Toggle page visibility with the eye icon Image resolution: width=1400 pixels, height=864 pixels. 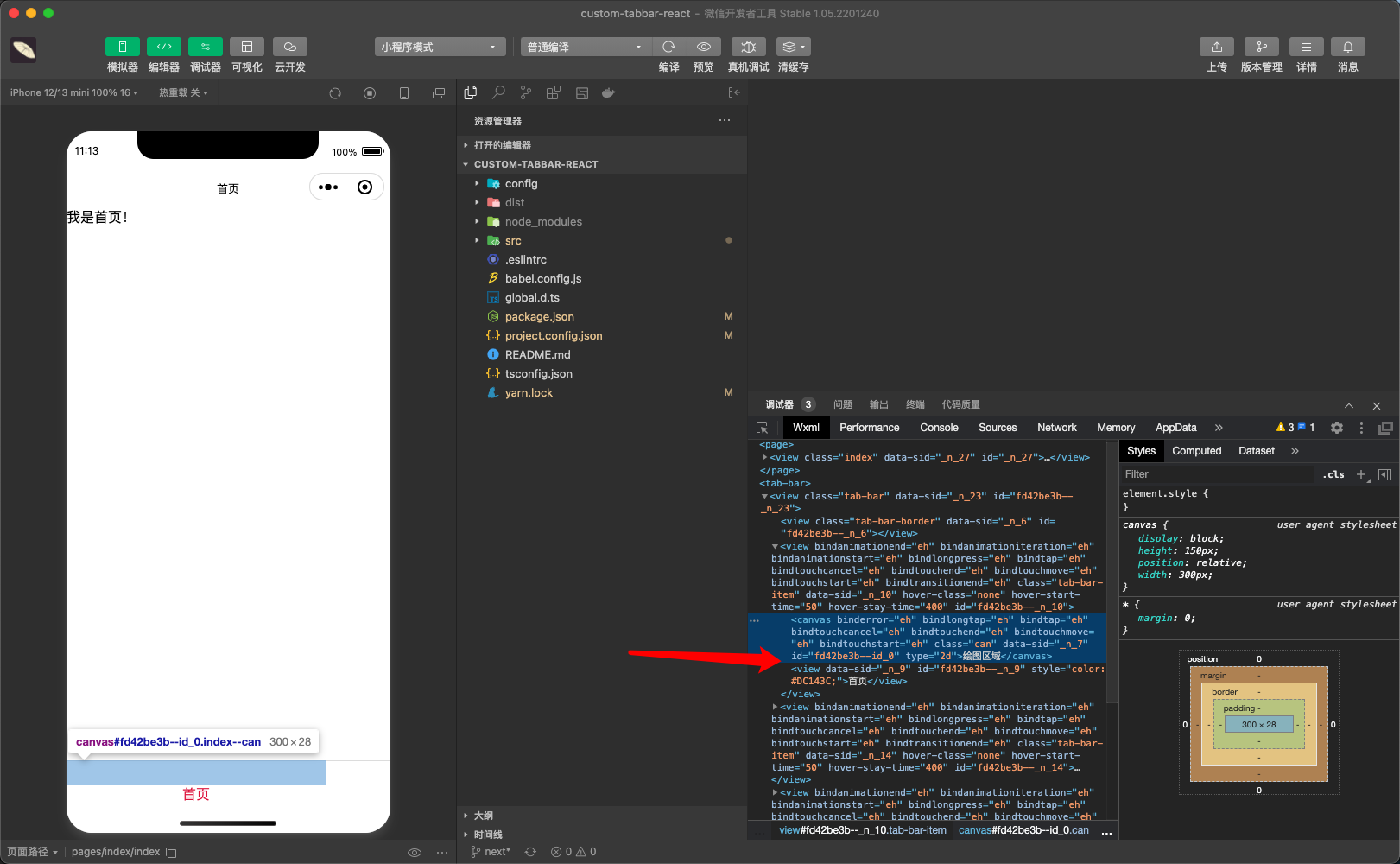[x=415, y=852]
